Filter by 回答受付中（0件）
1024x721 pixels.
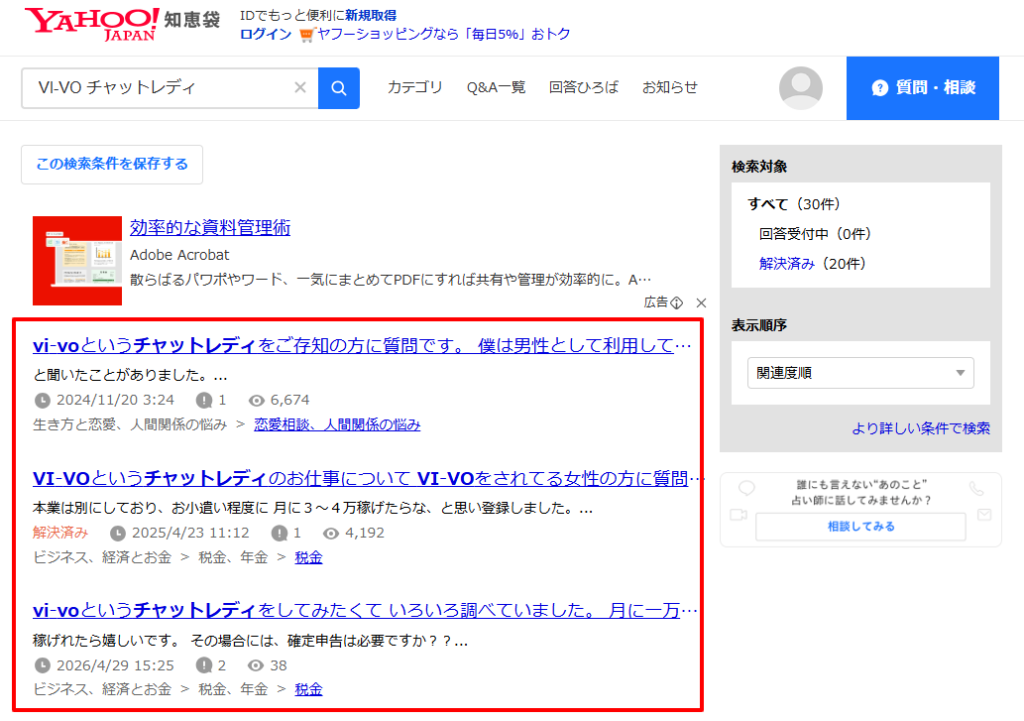point(815,234)
